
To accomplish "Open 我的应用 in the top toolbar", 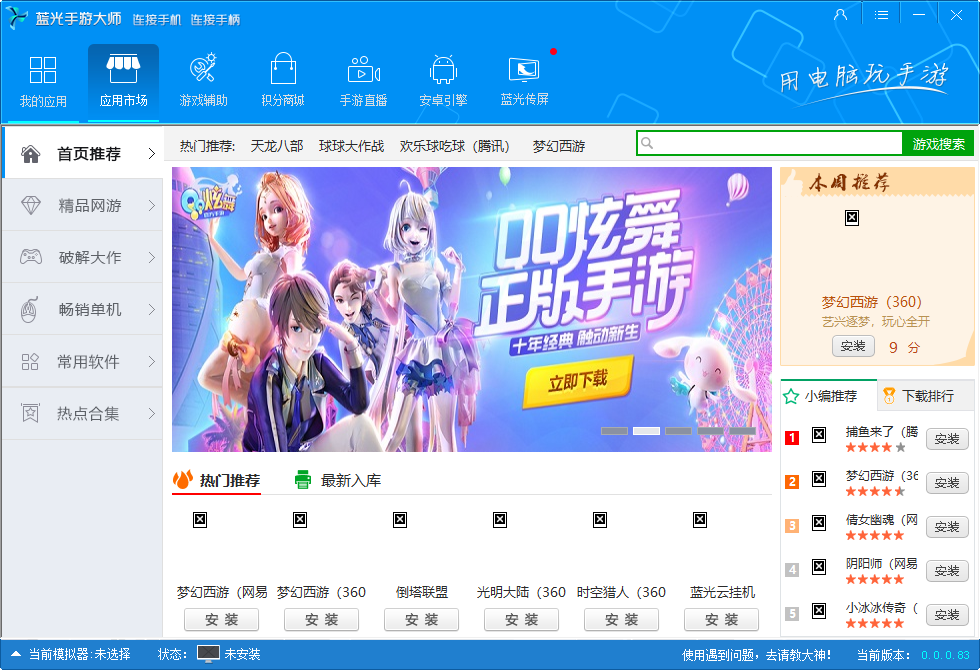I will (43, 82).
